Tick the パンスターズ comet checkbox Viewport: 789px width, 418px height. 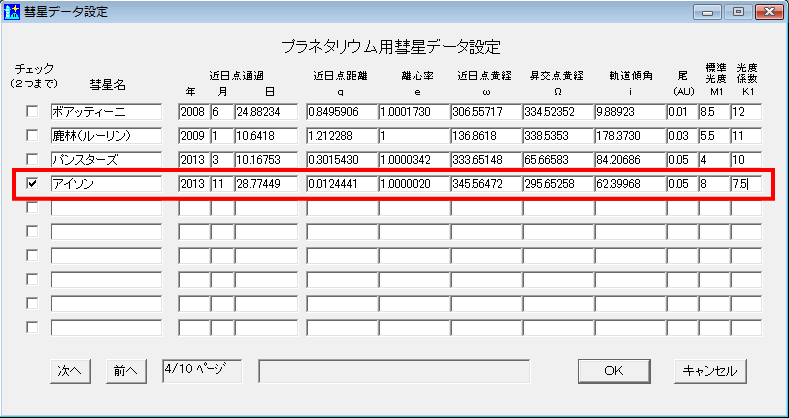(32, 159)
